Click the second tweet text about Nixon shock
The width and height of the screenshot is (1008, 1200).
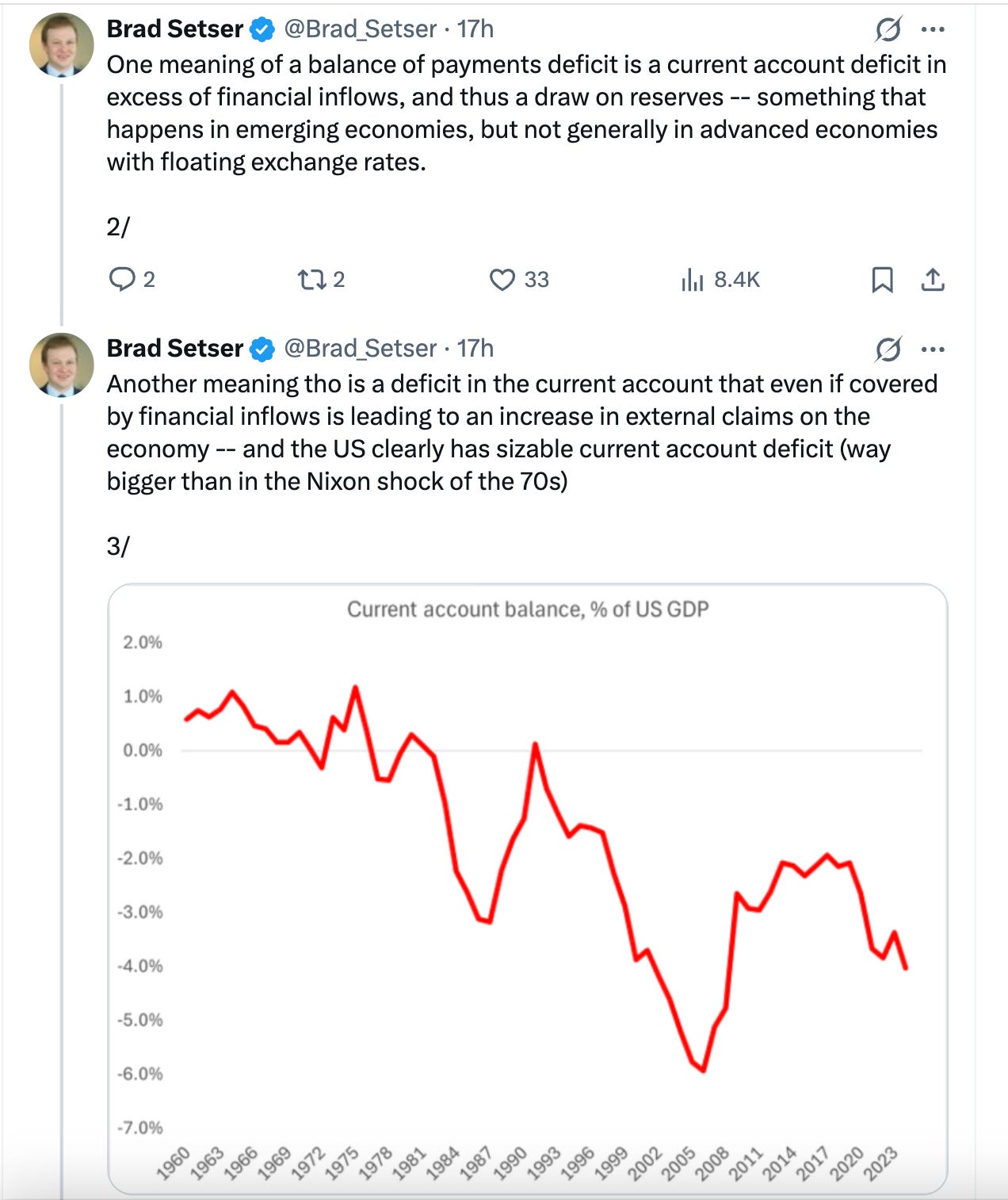522,432
